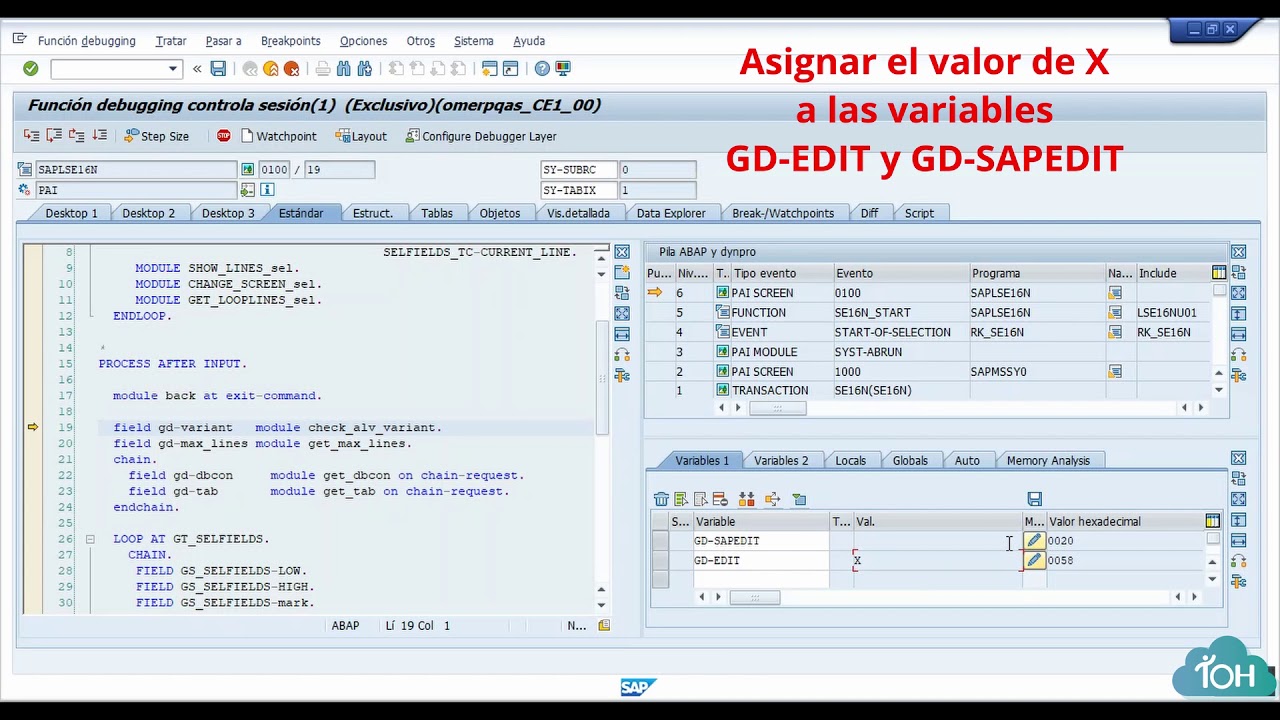Open the Breakpoints menu
Screen dimensions: 1280x720
[x=291, y=41]
